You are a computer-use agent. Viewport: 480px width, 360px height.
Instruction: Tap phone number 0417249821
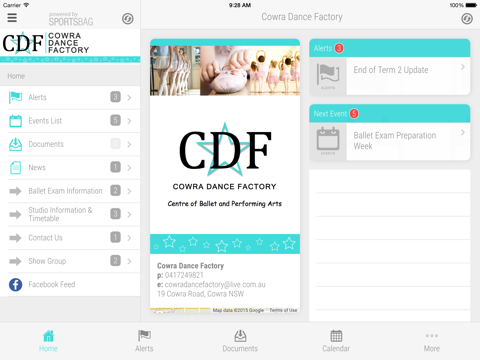(184, 275)
